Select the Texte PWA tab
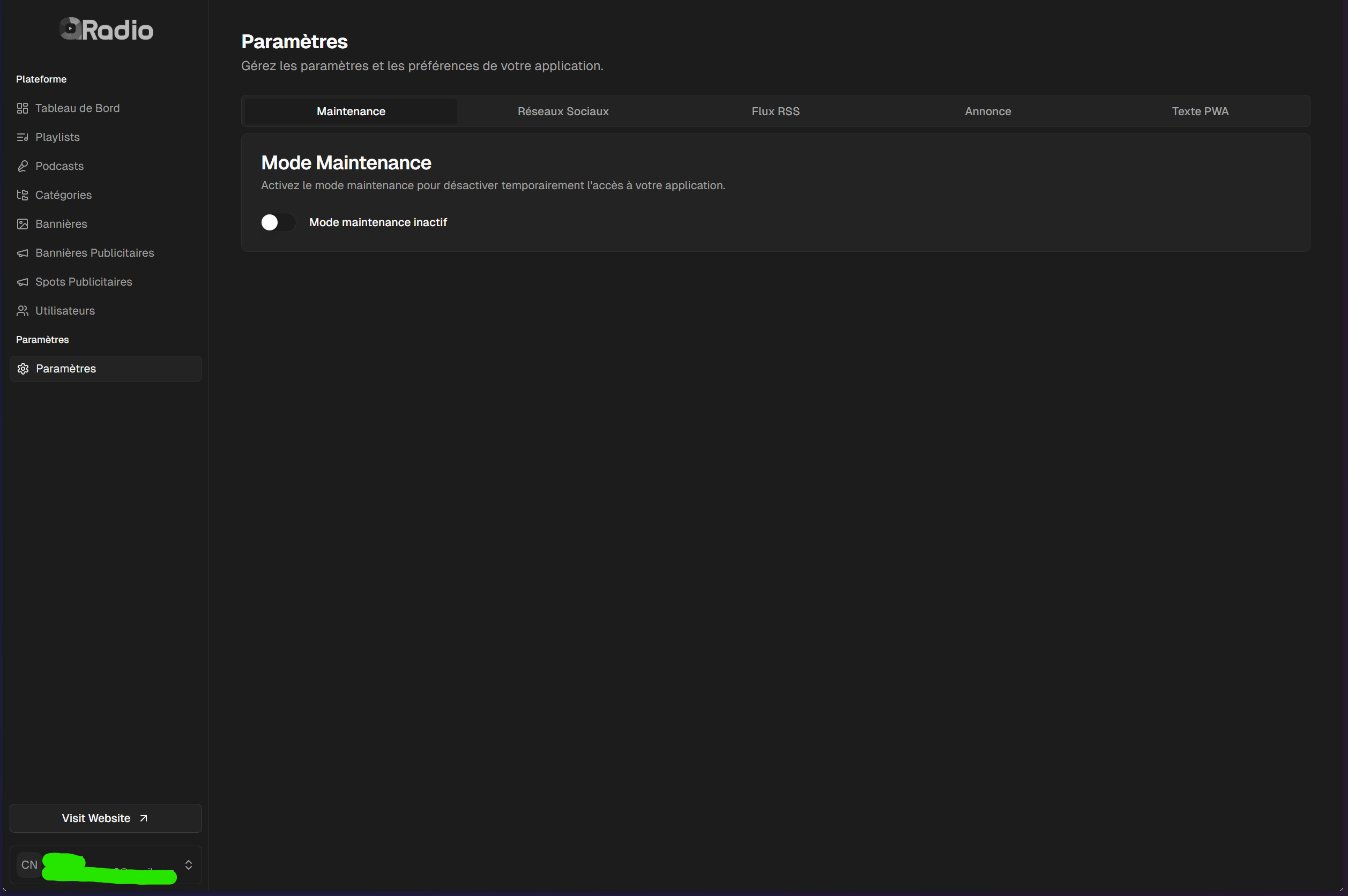This screenshot has width=1348, height=896. [x=1200, y=111]
